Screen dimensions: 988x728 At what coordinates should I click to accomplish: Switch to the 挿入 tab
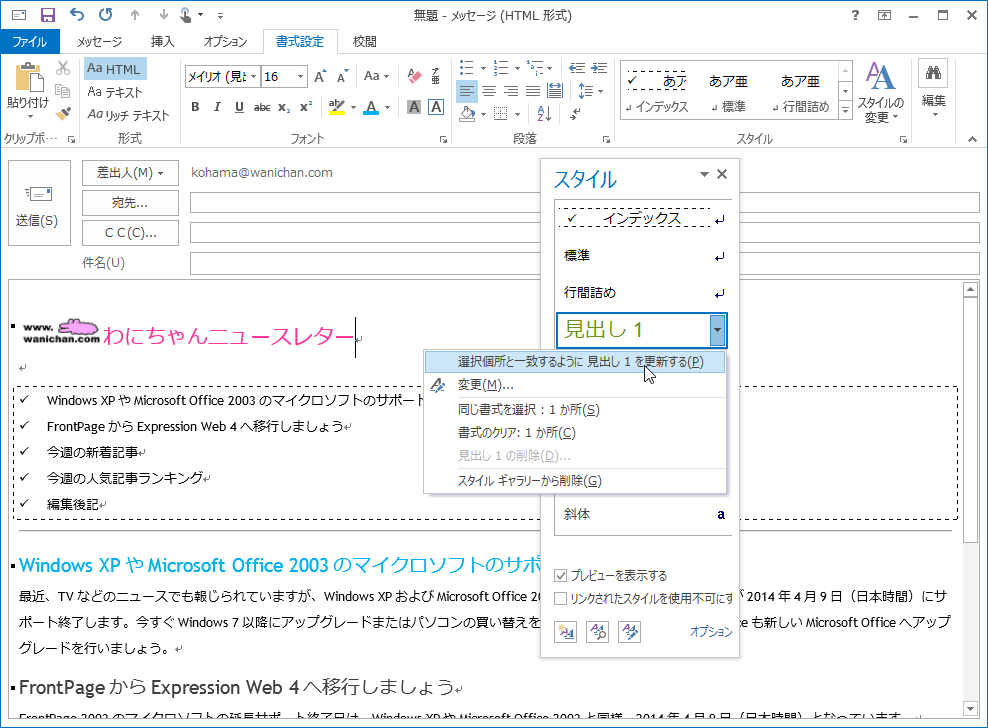click(163, 42)
